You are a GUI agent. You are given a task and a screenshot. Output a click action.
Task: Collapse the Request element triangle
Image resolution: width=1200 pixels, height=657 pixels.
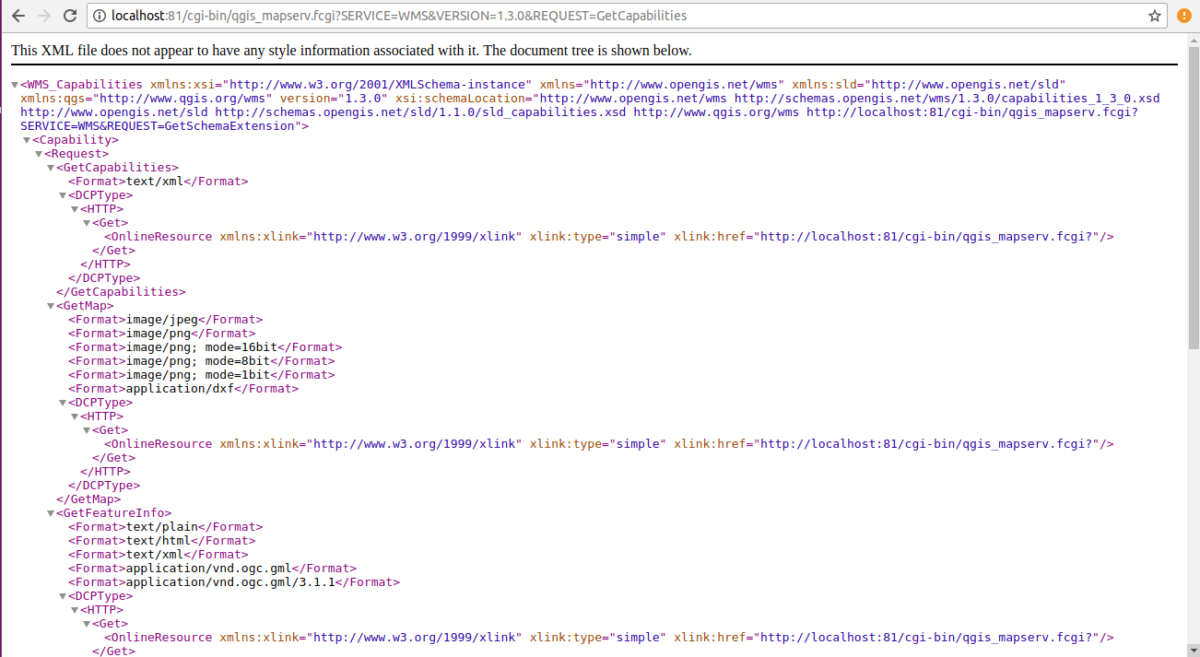tap(39, 155)
